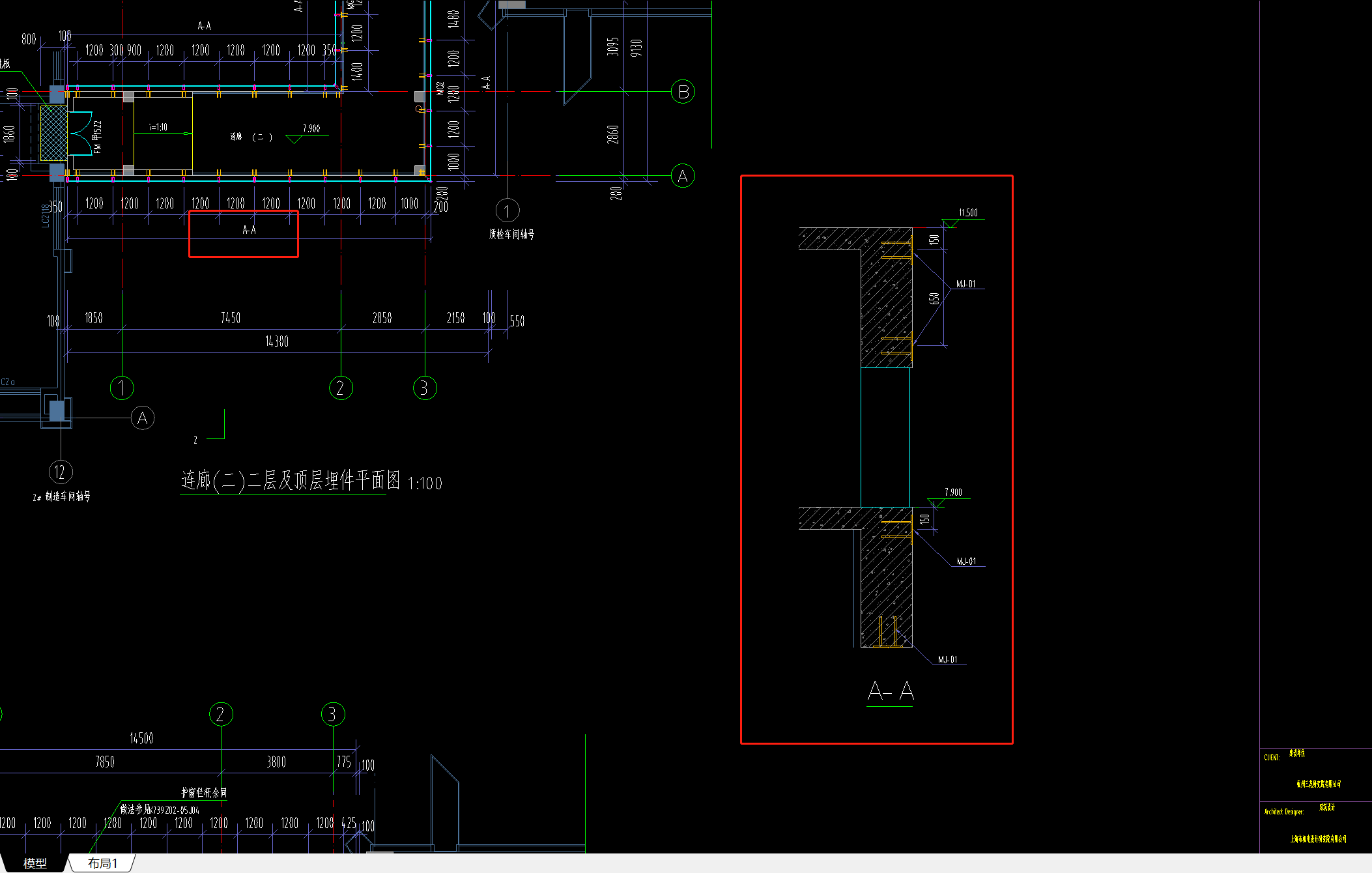
Task: Click the vertical 2860 dimension
Action: tap(612, 134)
